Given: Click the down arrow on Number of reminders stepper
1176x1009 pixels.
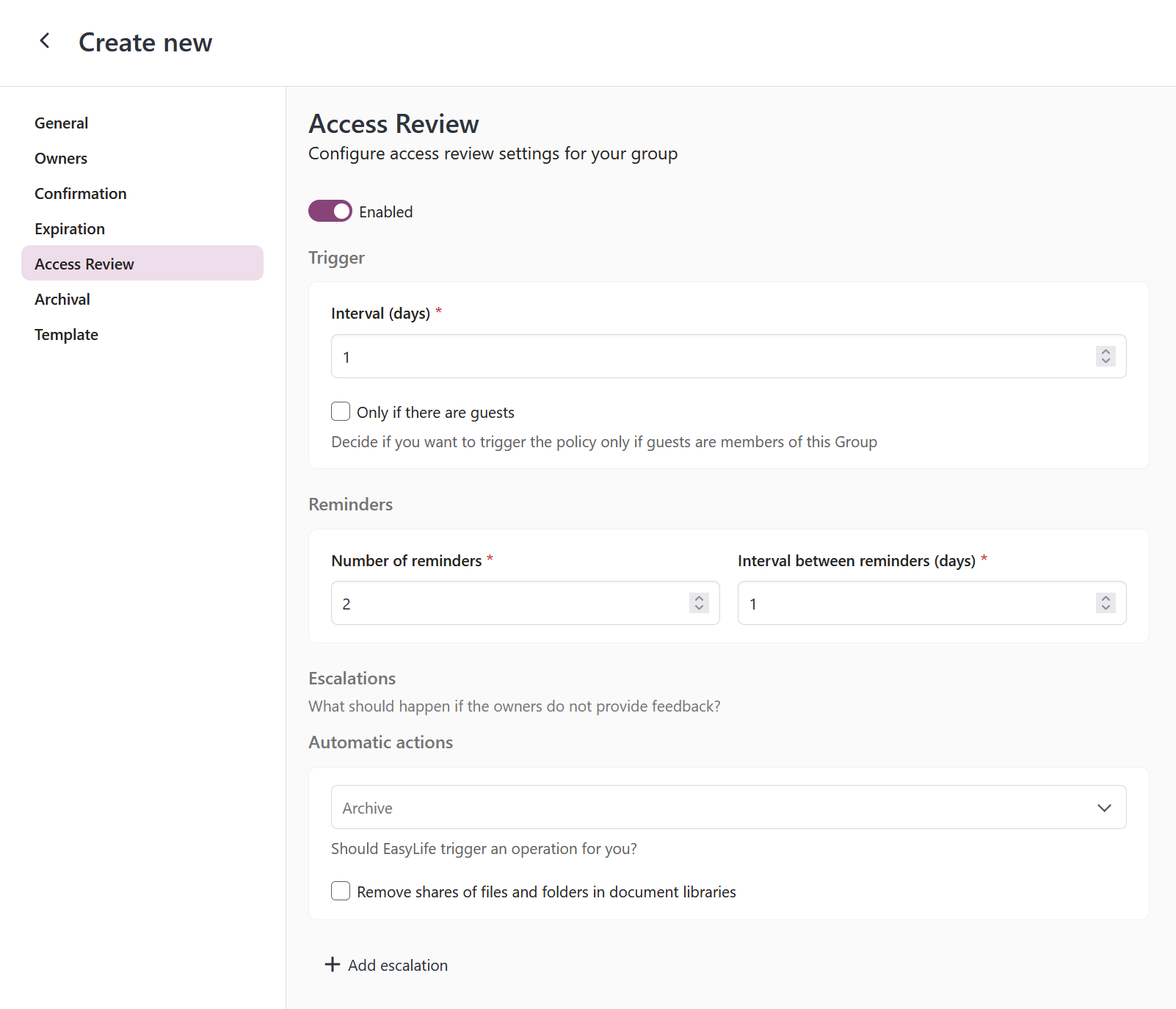Looking at the screenshot, I should [699, 608].
